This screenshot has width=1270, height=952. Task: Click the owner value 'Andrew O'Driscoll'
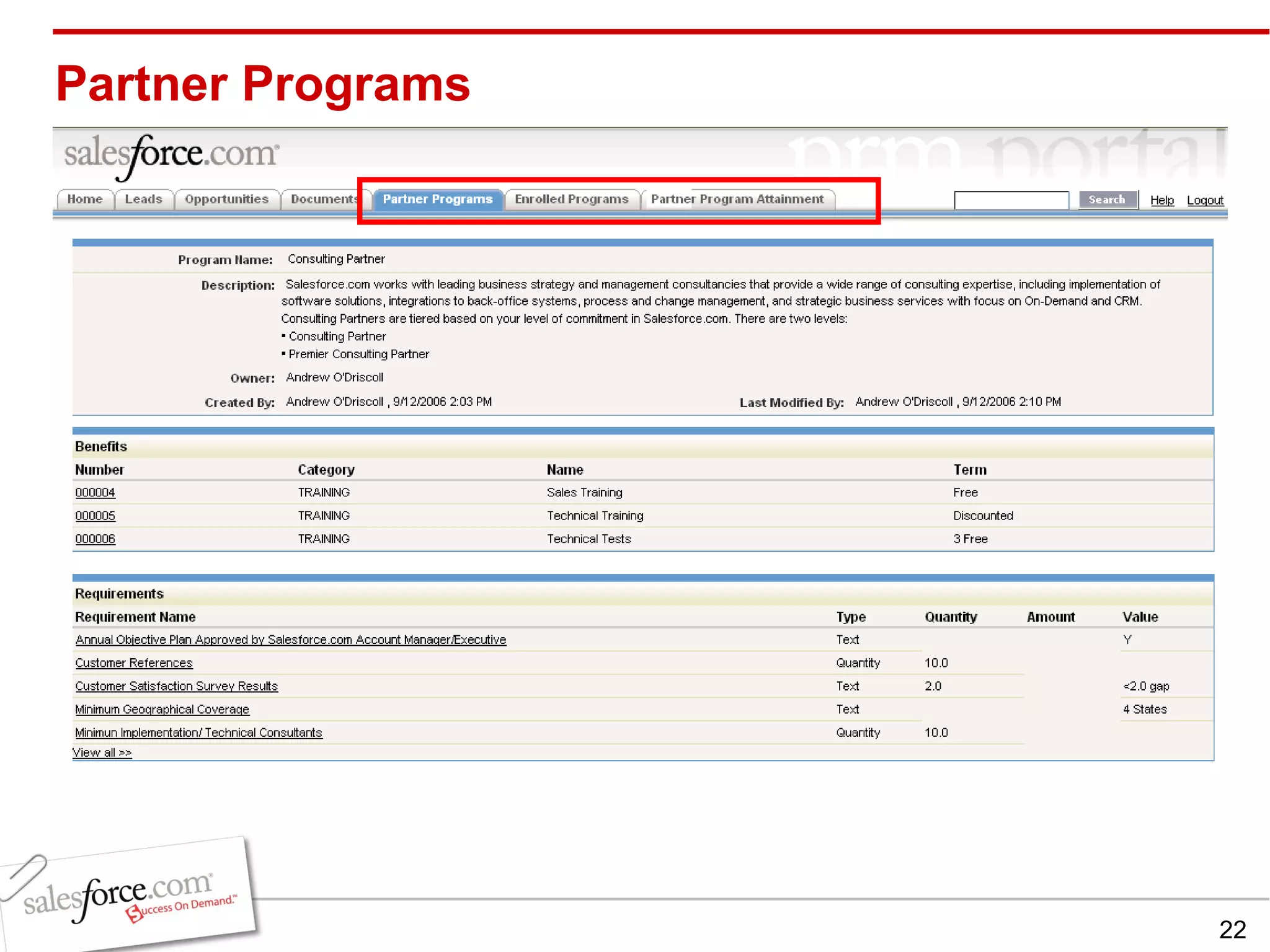335,377
